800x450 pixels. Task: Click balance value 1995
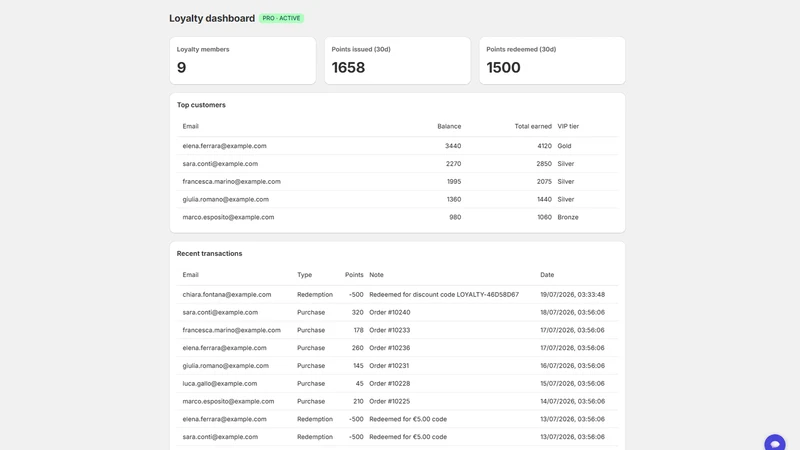click(x=454, y=182)
